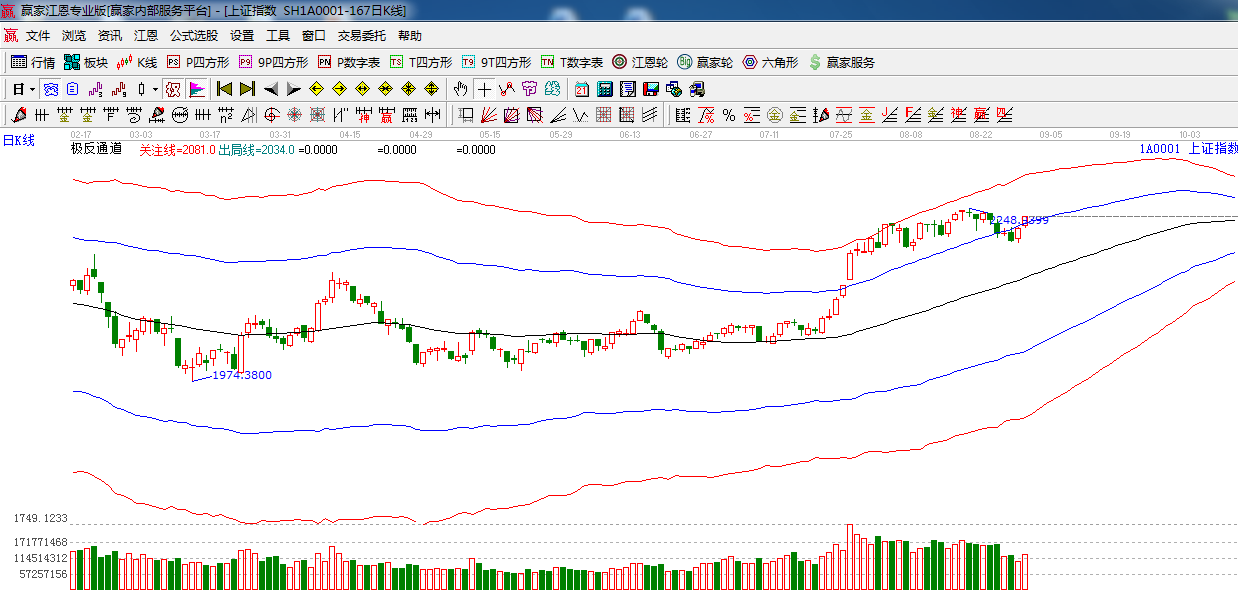The height and width of the screenshot is (590, 1238).
Task: Click the 板块 sector button
Action: click(86, 62)
